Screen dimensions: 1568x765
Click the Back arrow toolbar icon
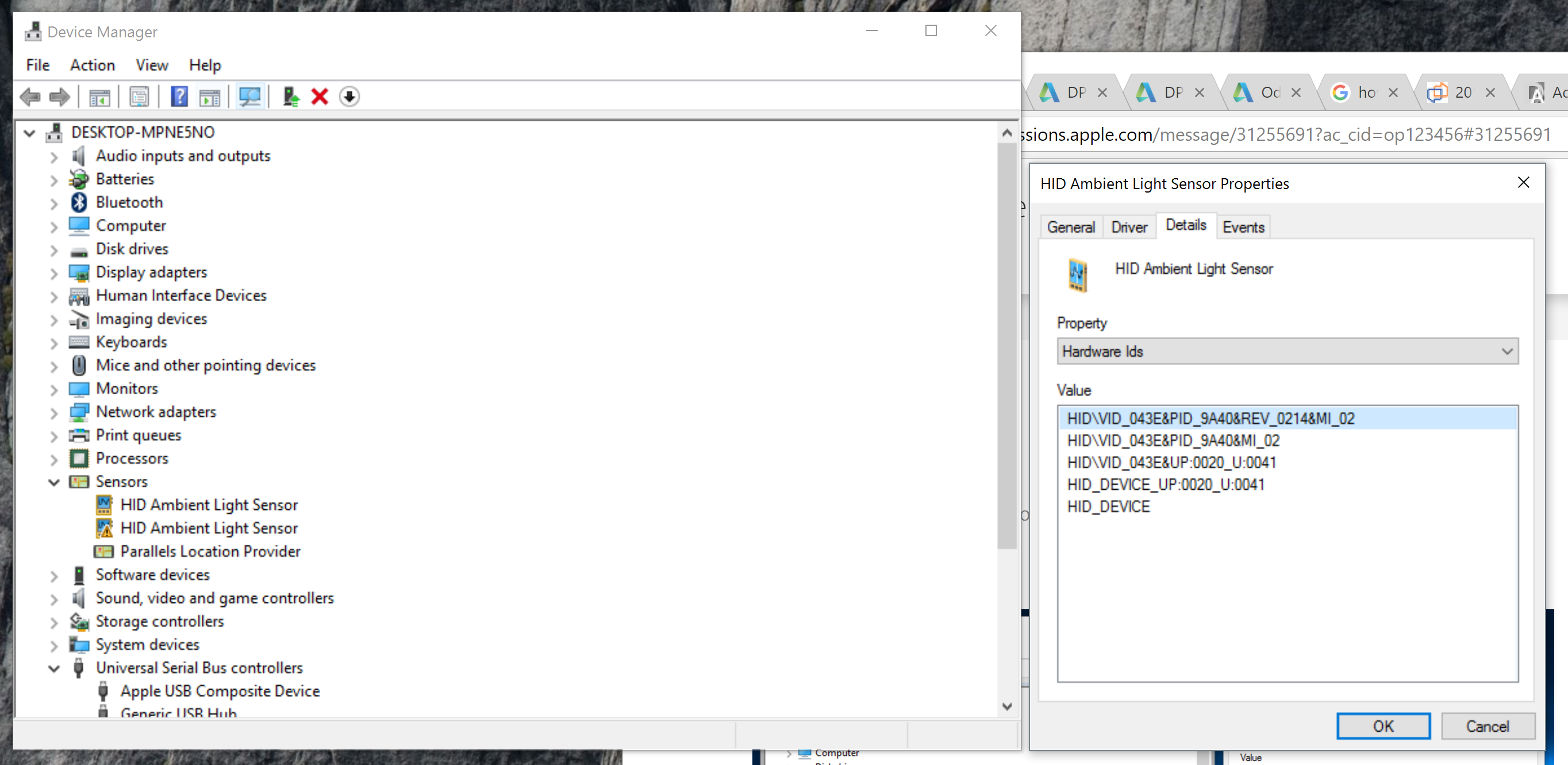coord(30,97)
